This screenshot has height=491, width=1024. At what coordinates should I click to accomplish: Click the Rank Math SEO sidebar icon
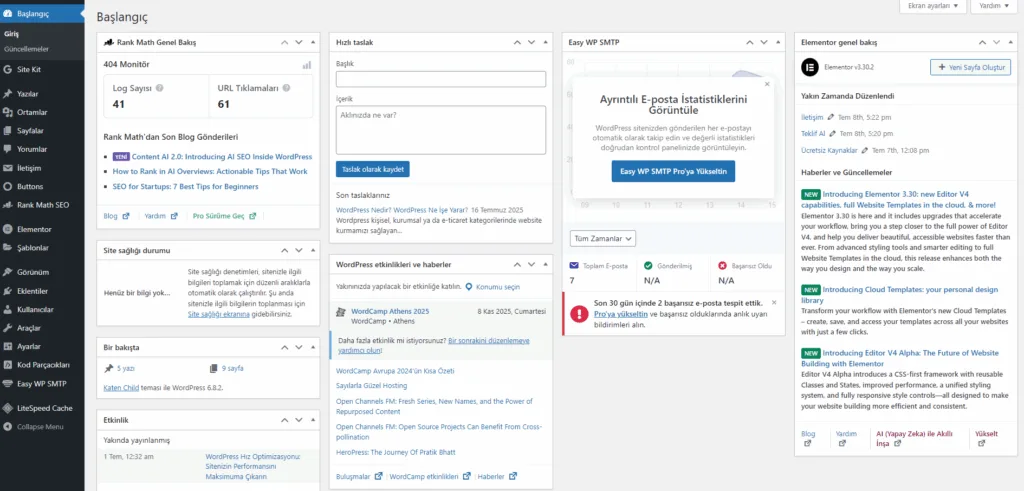pos(8,205)
